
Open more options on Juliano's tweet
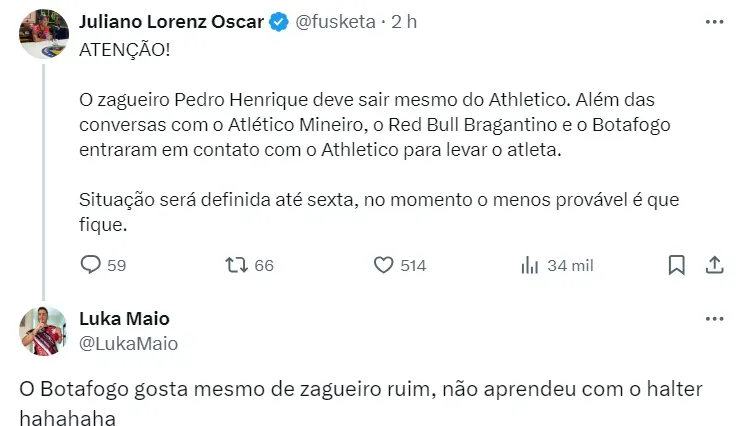click(x=714, y=21)
